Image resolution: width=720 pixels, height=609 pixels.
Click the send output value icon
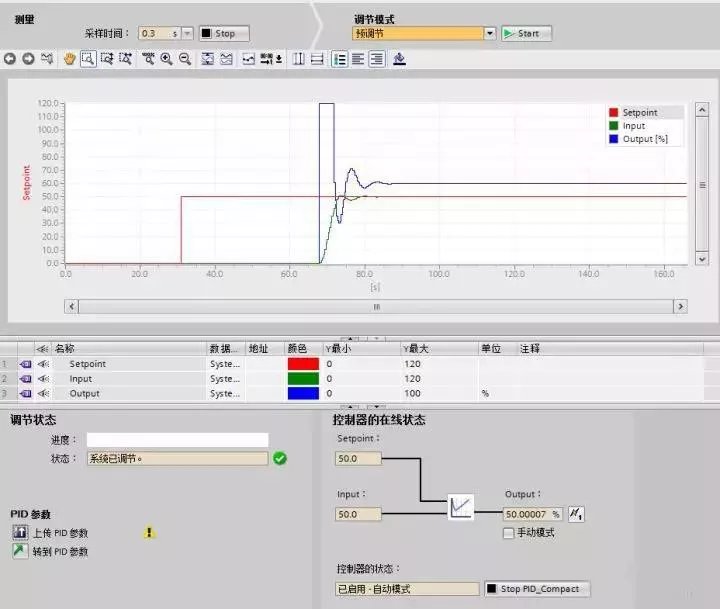[576, 514]
